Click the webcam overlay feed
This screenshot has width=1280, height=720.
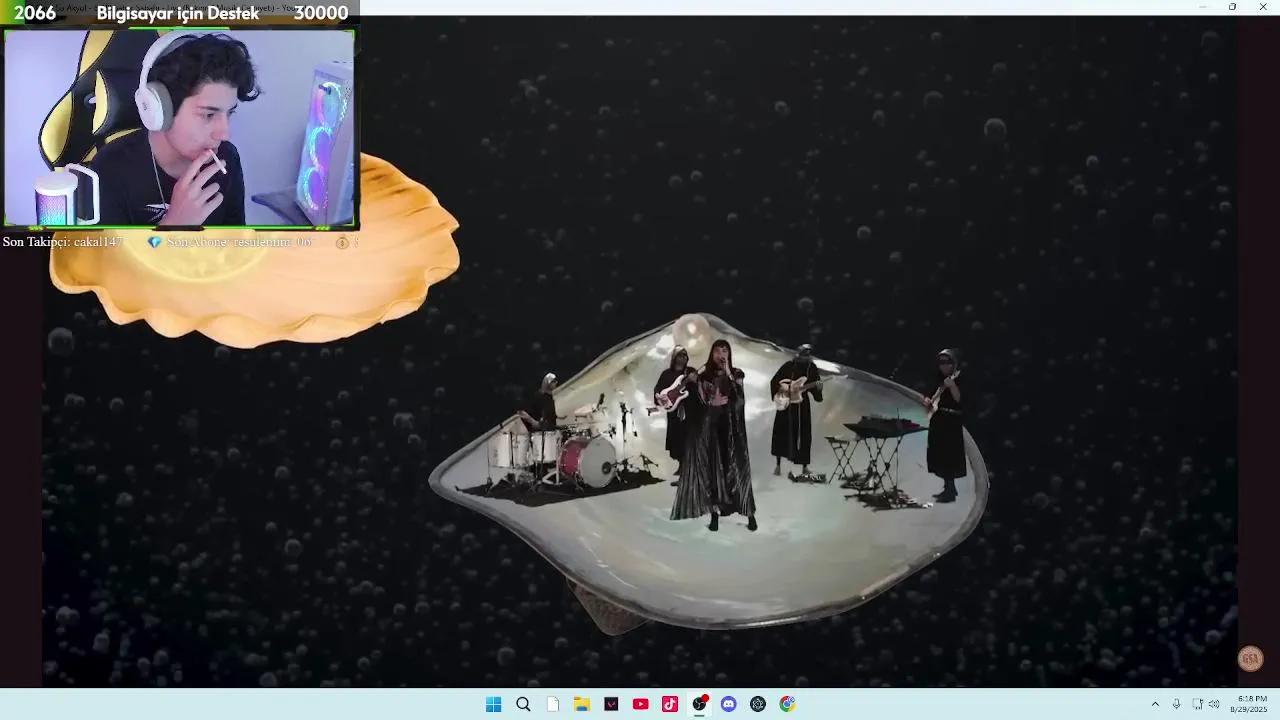(180, 128)
